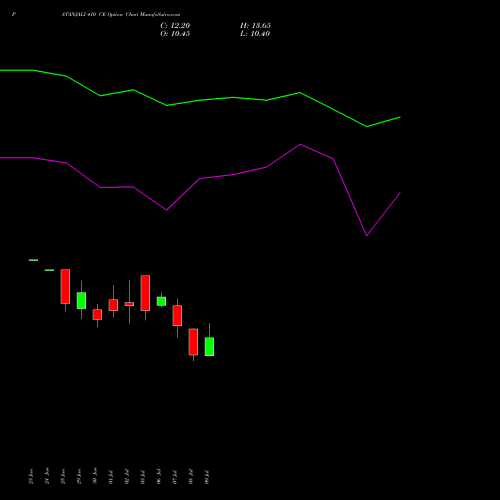Image resolution: width=500 pixels, height=500 pixels.
Task: Click the green indicator line's right end
Action: coord(400,117)
